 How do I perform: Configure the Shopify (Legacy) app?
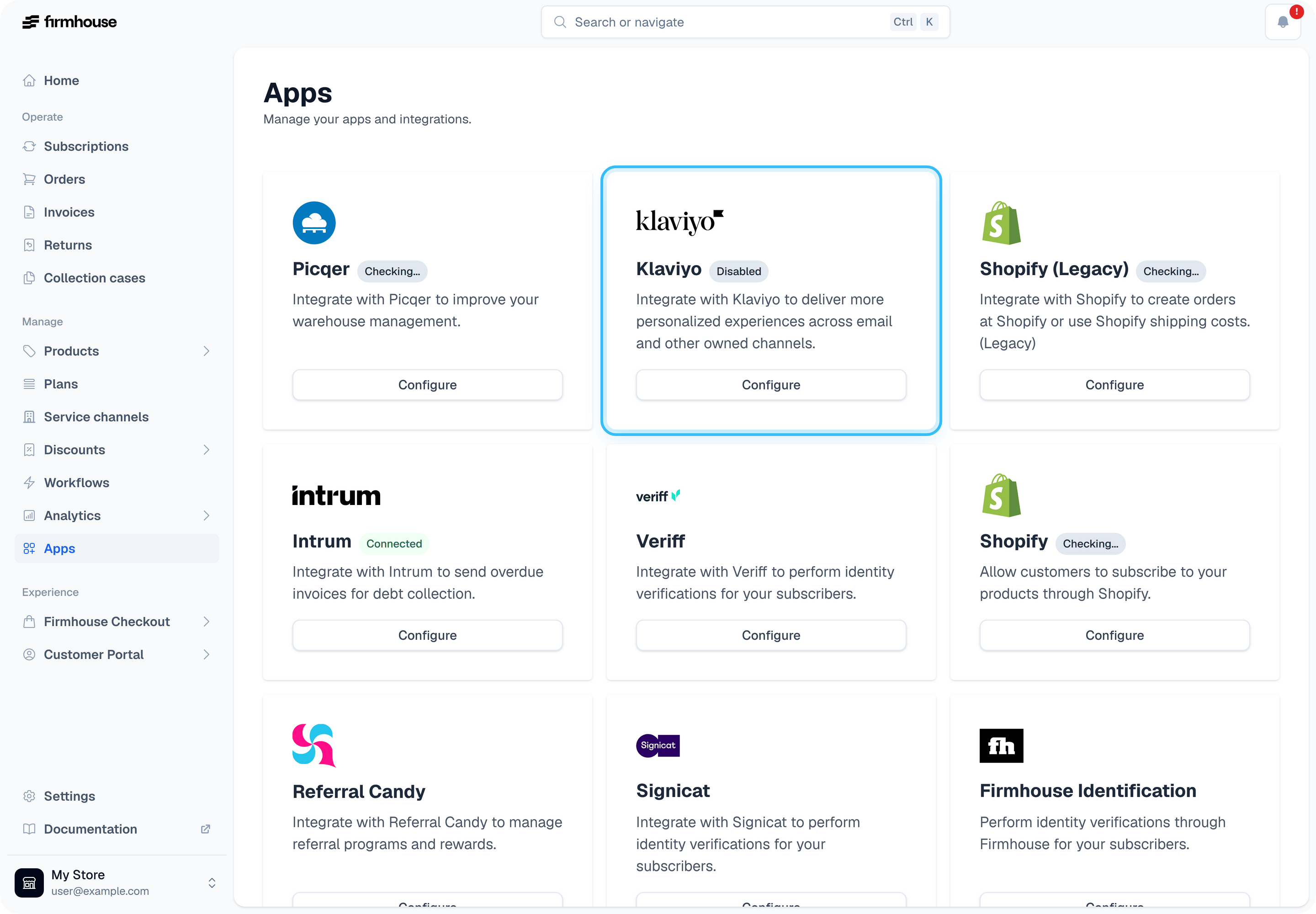(1114, 385)
